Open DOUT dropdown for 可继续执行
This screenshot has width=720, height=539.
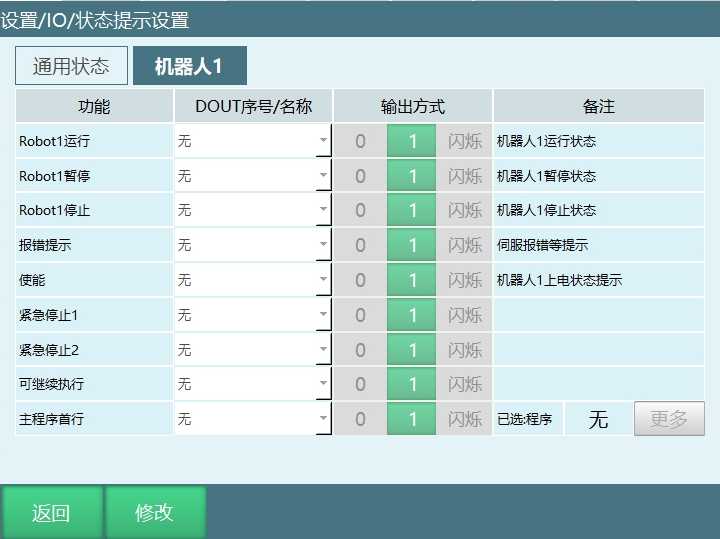point(253,384)
